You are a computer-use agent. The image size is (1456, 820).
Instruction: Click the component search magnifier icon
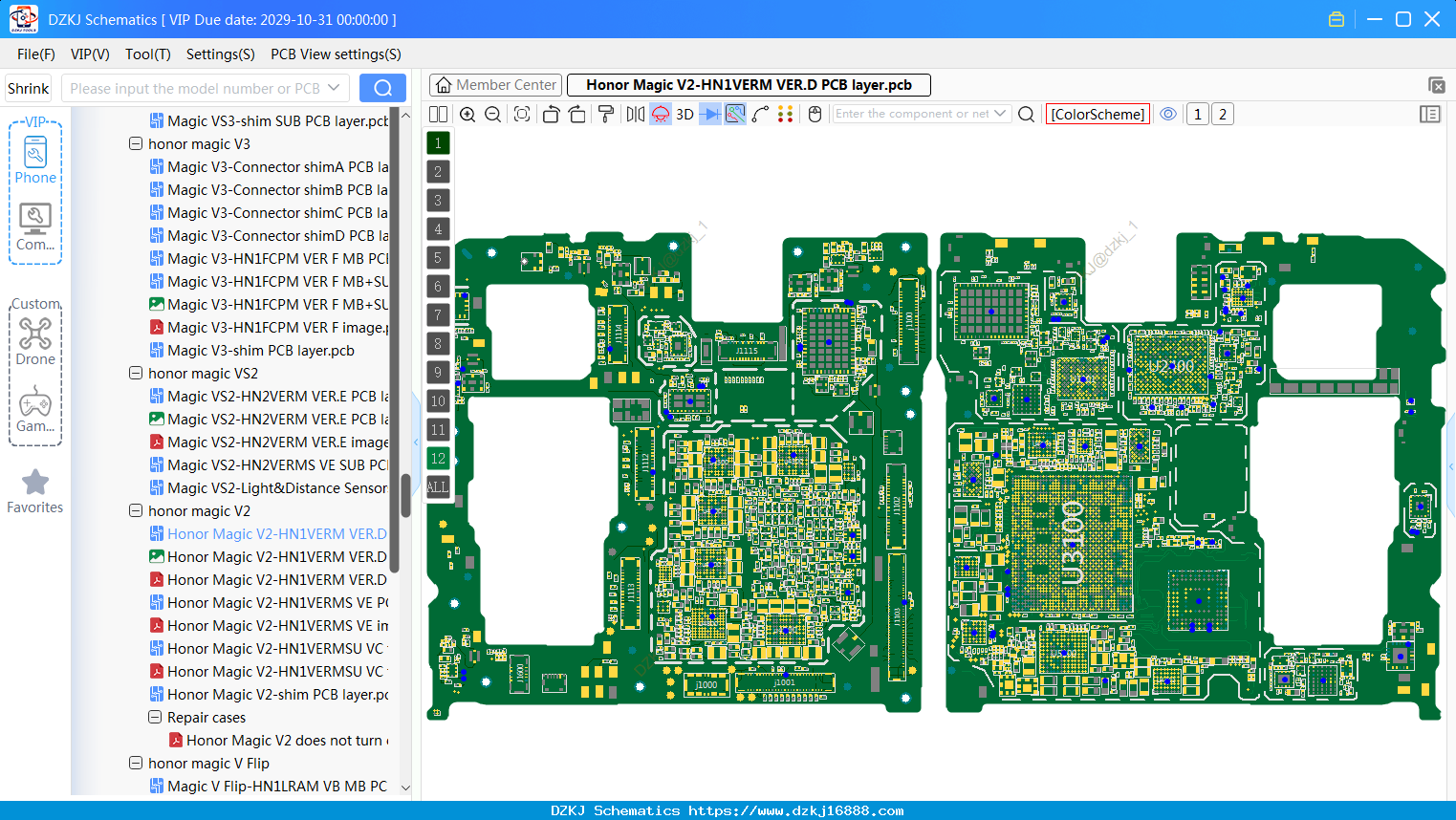click(1027, 115)
